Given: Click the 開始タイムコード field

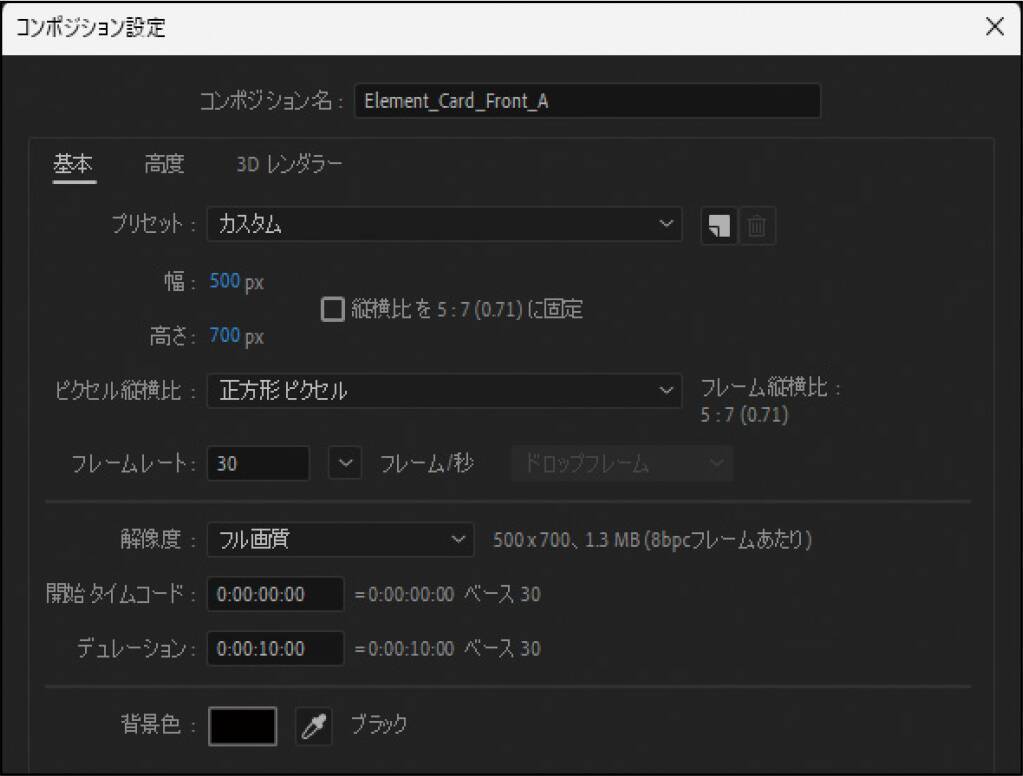Looking at the screenshot, I should click(275, 594).
